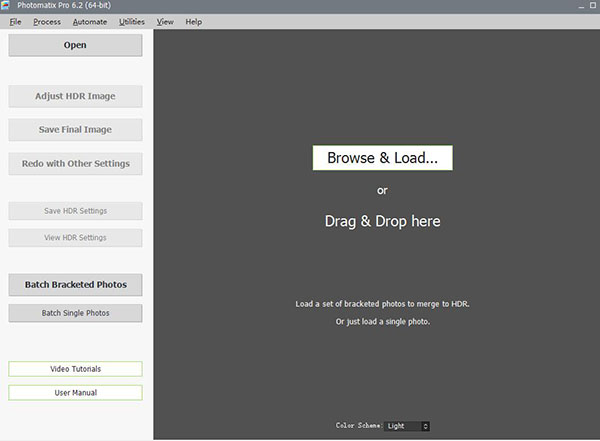Minimize the Photomatix window
600x441 pixels.
pyautogui.click(x=581, y=5)
